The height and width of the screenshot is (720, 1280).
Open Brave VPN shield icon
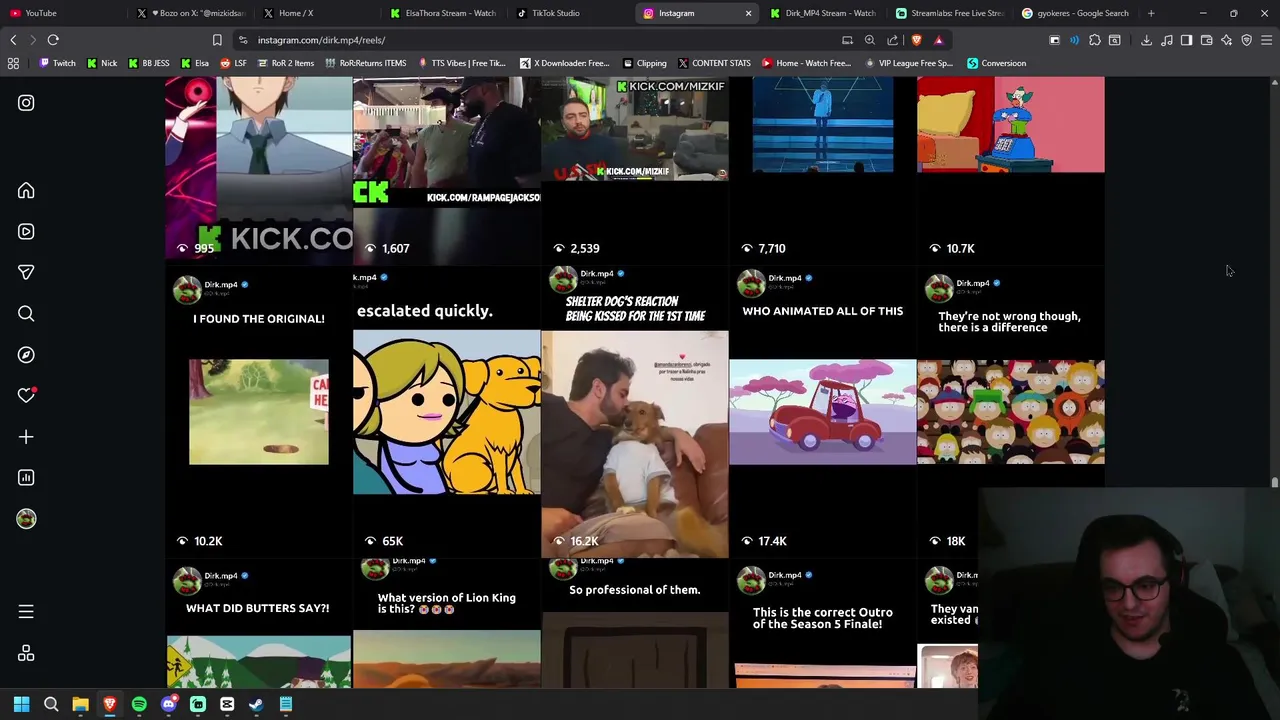(x=1246, y=40)
